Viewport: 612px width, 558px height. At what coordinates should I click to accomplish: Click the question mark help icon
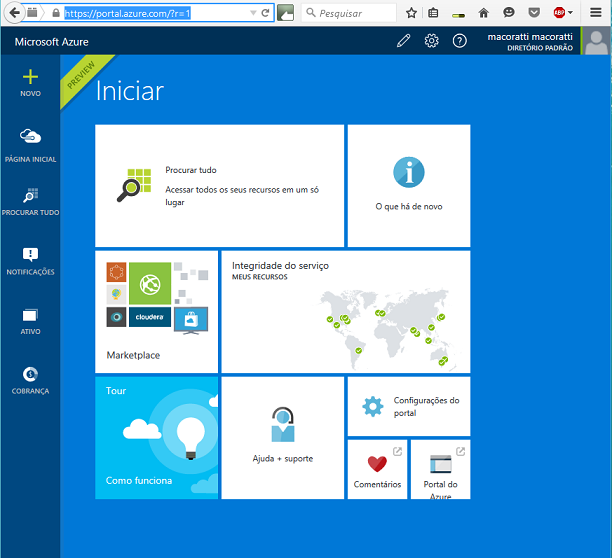(459, 41)
